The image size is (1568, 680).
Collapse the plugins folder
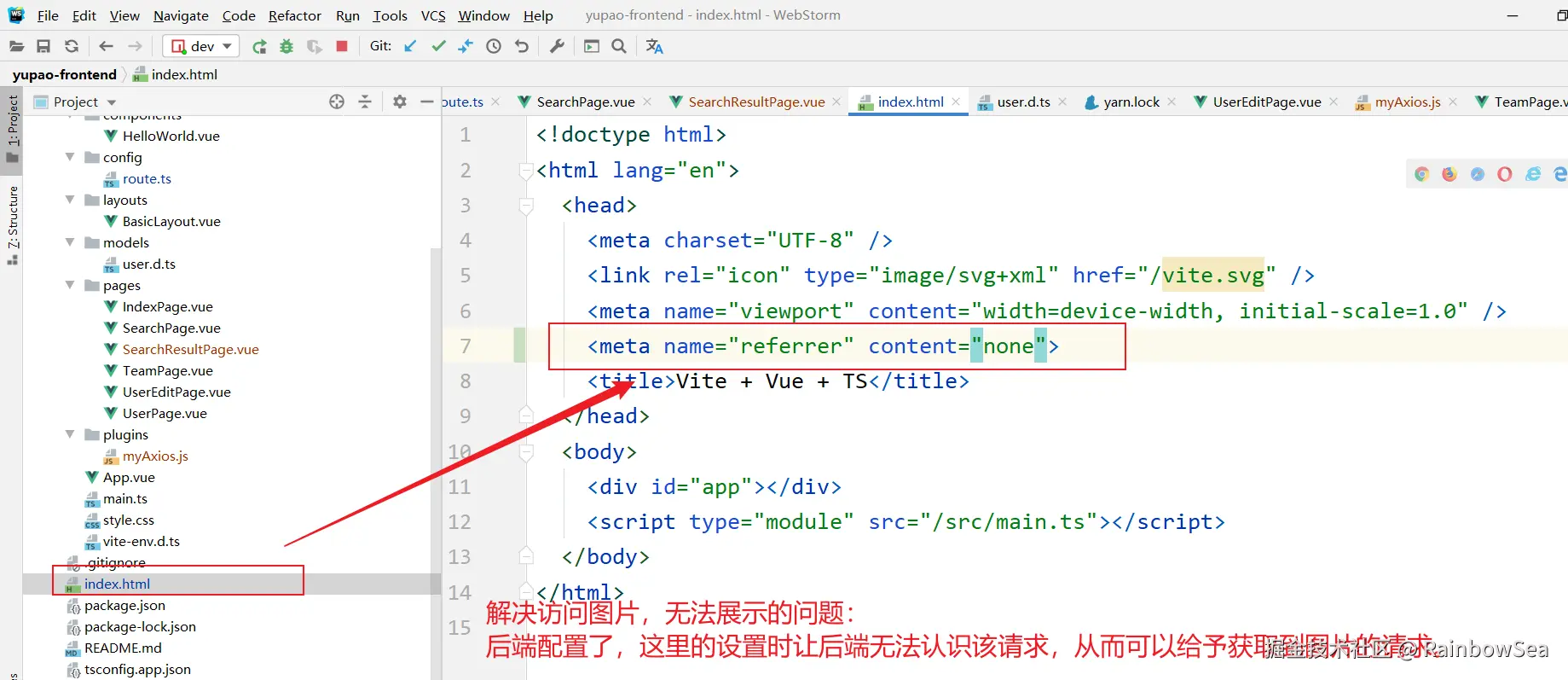coord(70,434)
